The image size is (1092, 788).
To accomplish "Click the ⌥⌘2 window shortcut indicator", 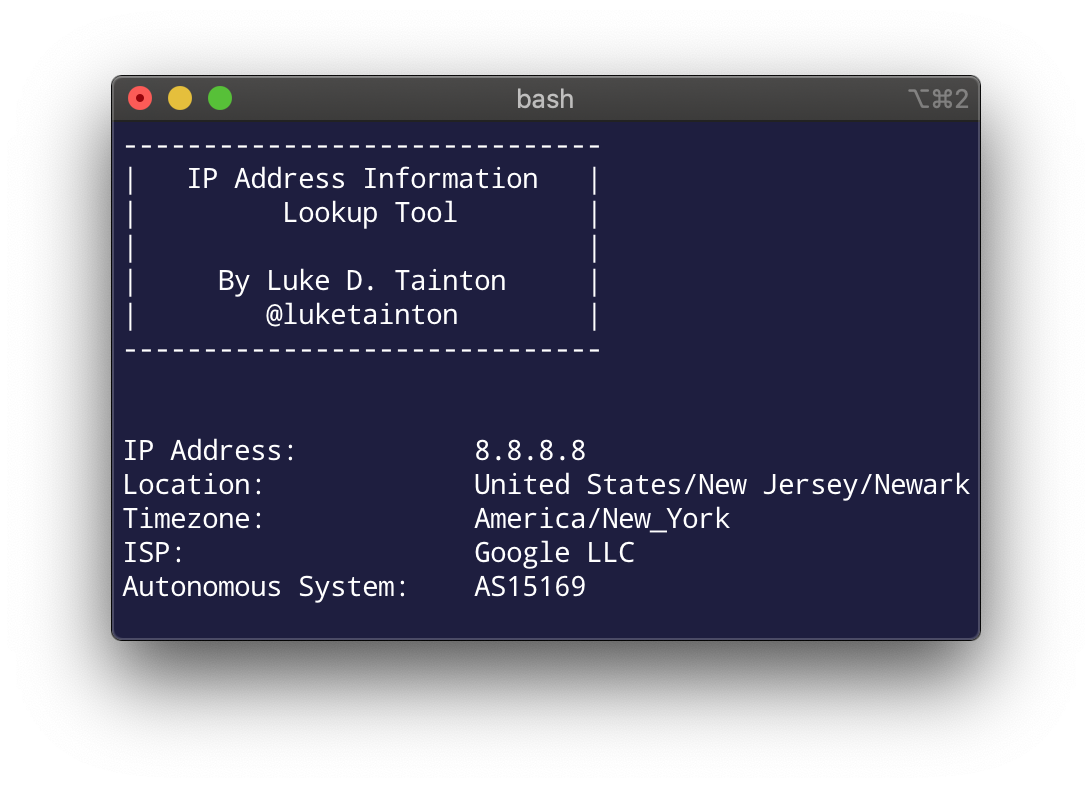I will [x=938, y=99].
